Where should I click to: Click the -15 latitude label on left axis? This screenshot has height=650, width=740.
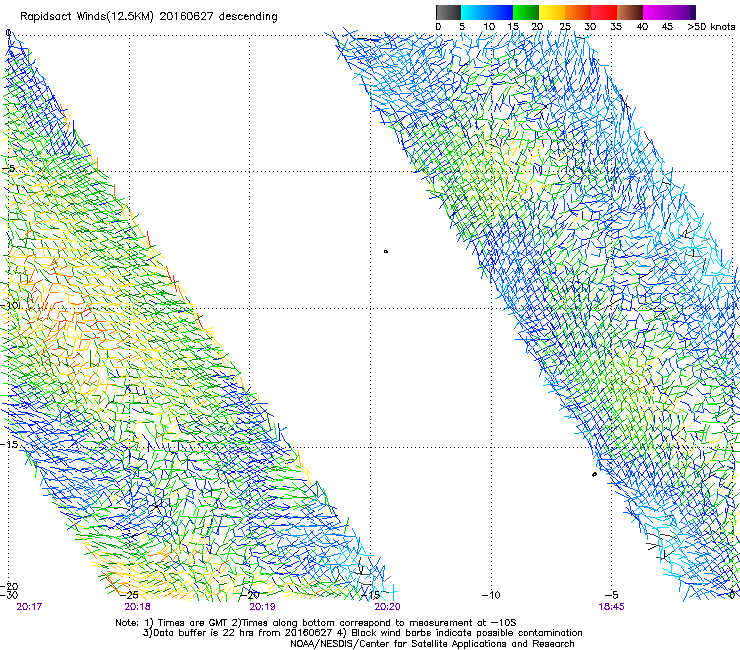pyautogui.click(x=9, y=444)
